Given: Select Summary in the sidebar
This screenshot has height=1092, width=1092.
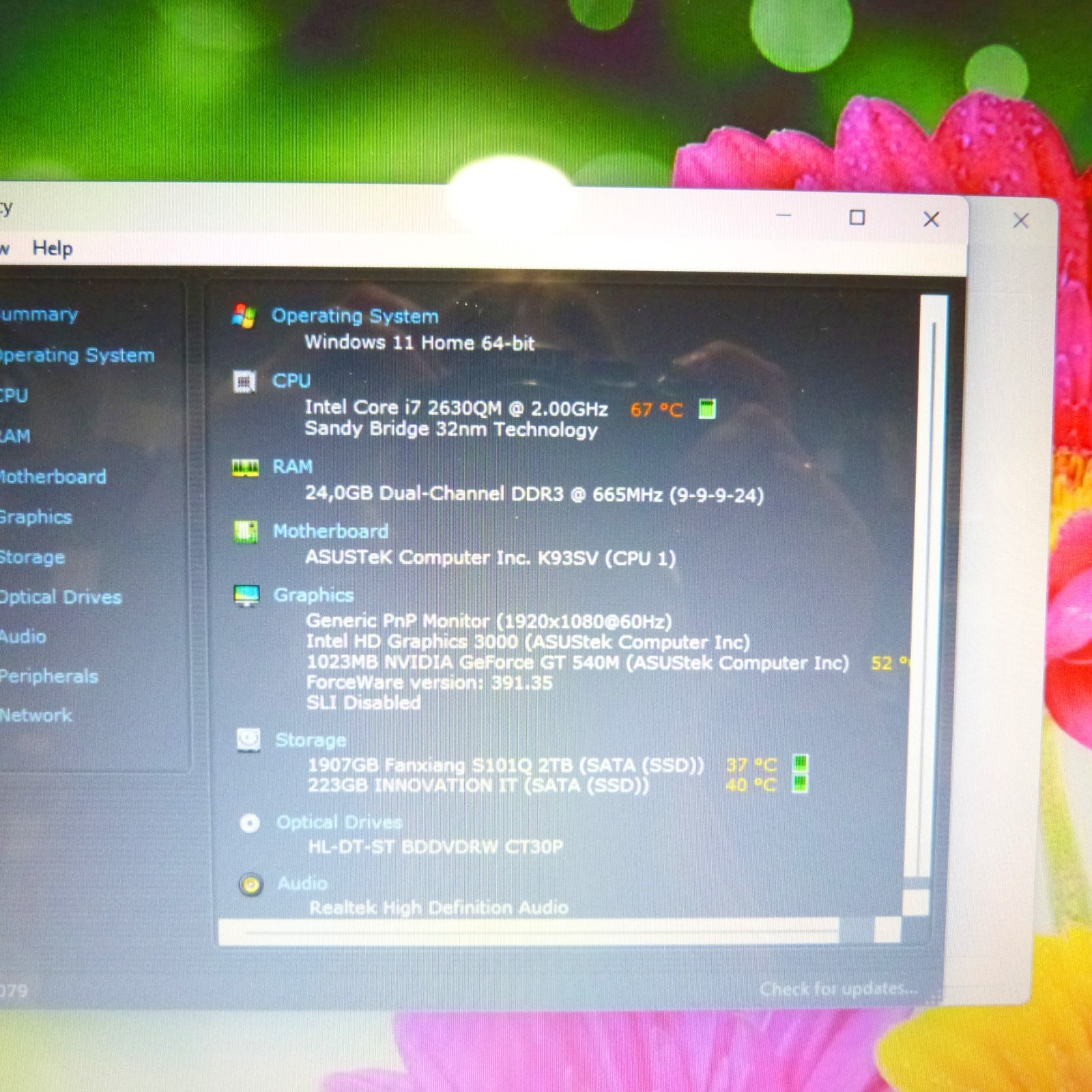Looking at the screenshot, I should 38,315.
